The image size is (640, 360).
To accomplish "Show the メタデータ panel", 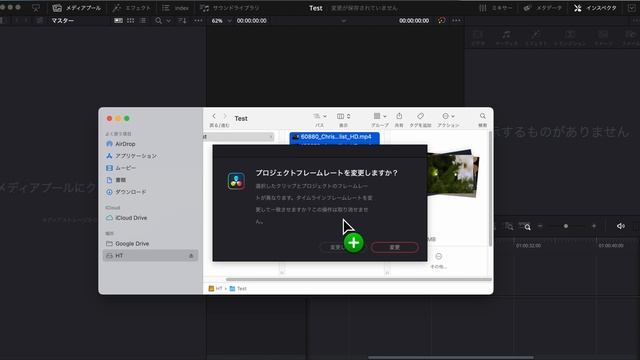I will pos(542,8).
